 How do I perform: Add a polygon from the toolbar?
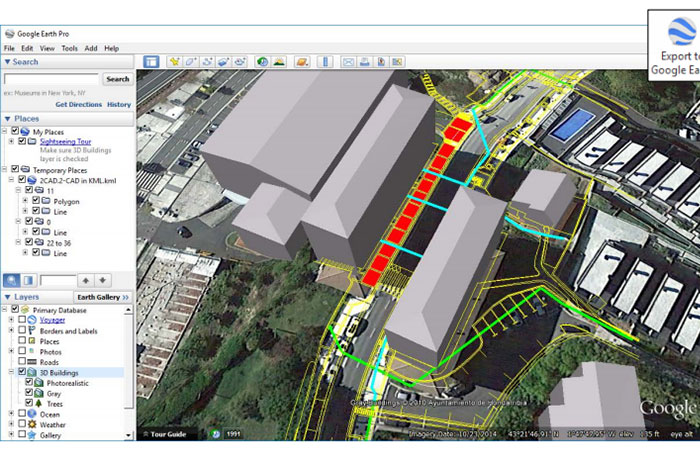191,62
